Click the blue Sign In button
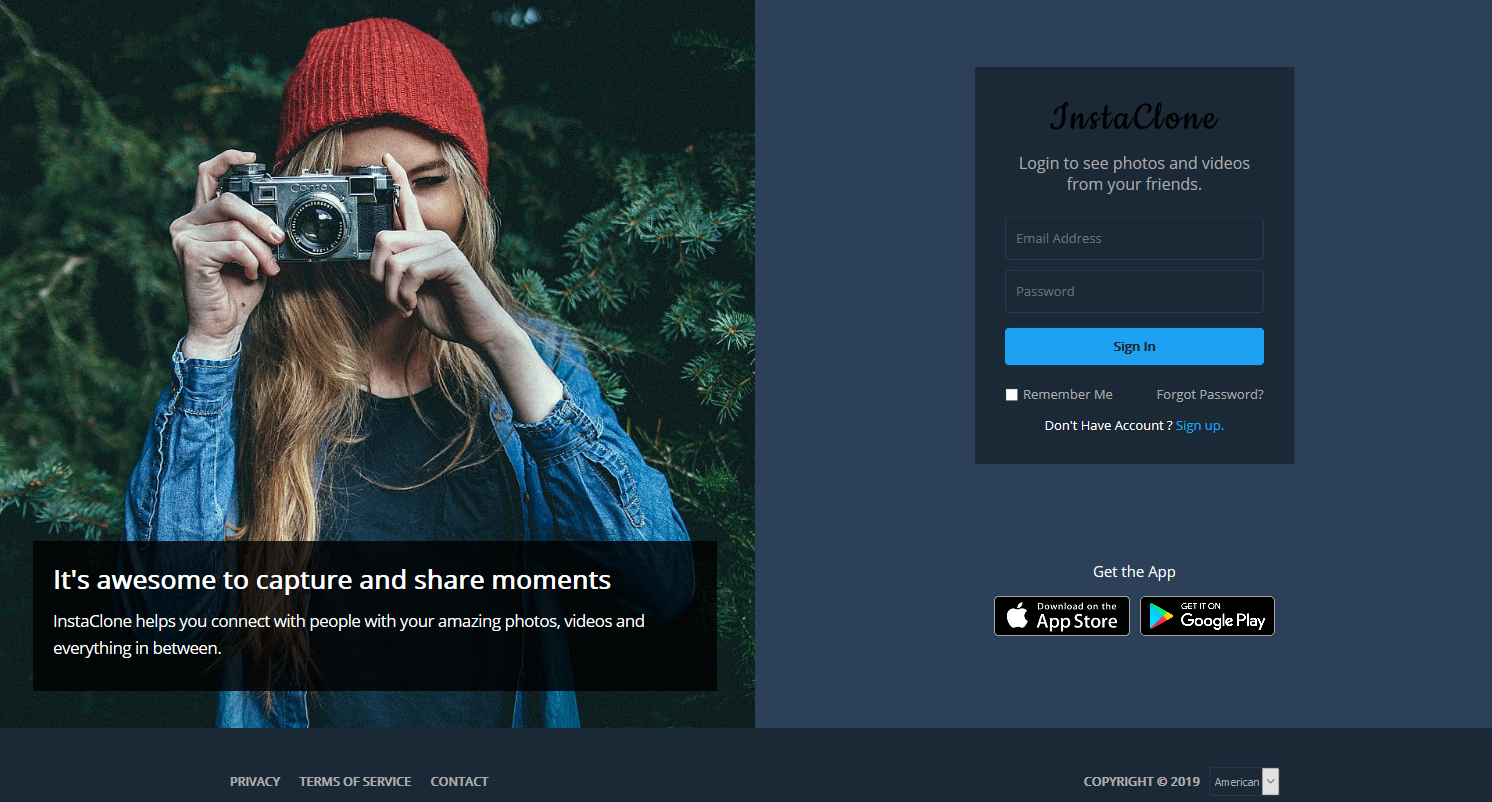This screenshot has height=802, width=1492. 1134,347
